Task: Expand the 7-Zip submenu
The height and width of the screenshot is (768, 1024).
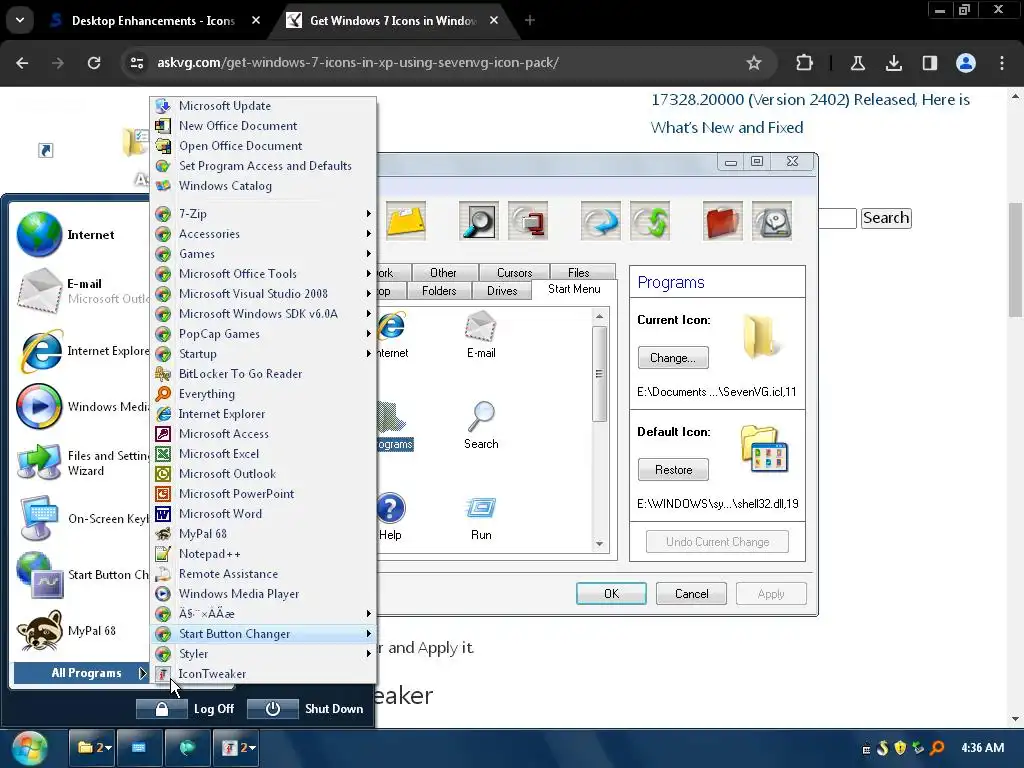Action: click(264, 214)
